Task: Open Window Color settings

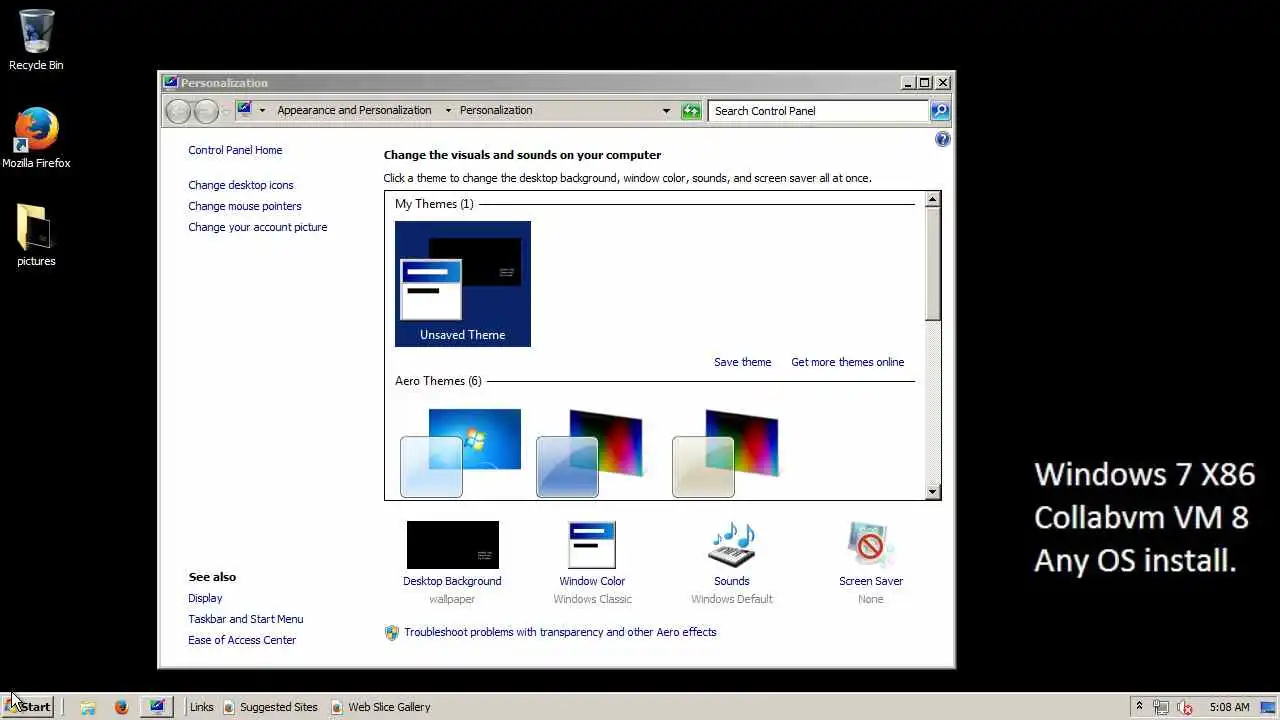Action: [x=592, y=562]
